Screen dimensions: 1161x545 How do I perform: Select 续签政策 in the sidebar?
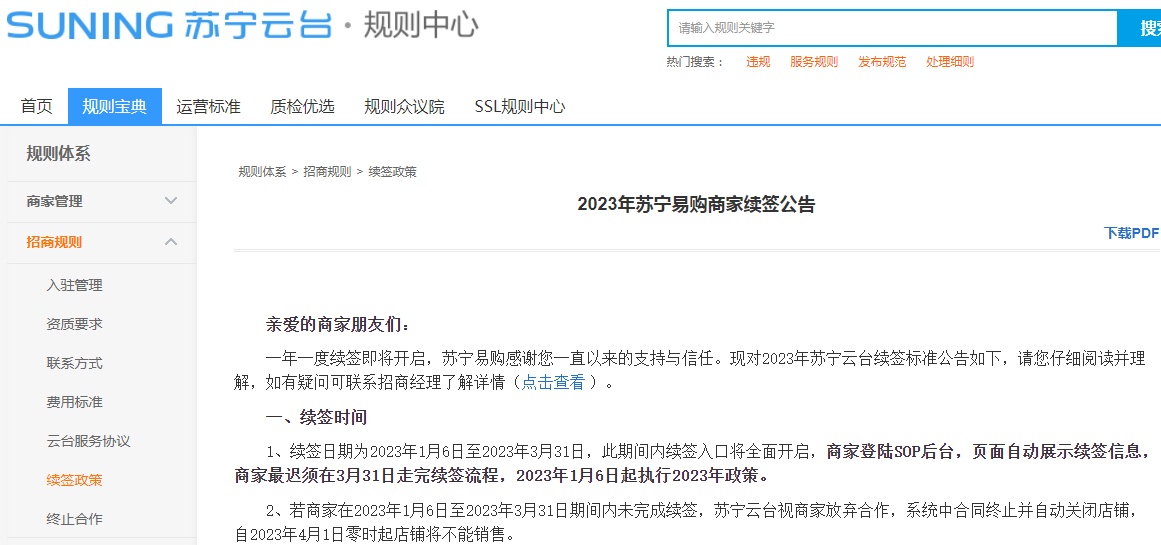coord(74,480)
